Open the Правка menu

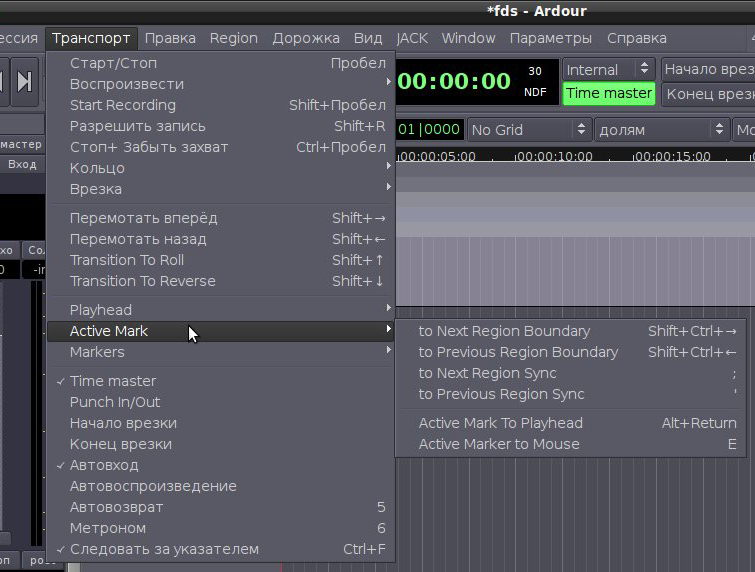(170, 39)
